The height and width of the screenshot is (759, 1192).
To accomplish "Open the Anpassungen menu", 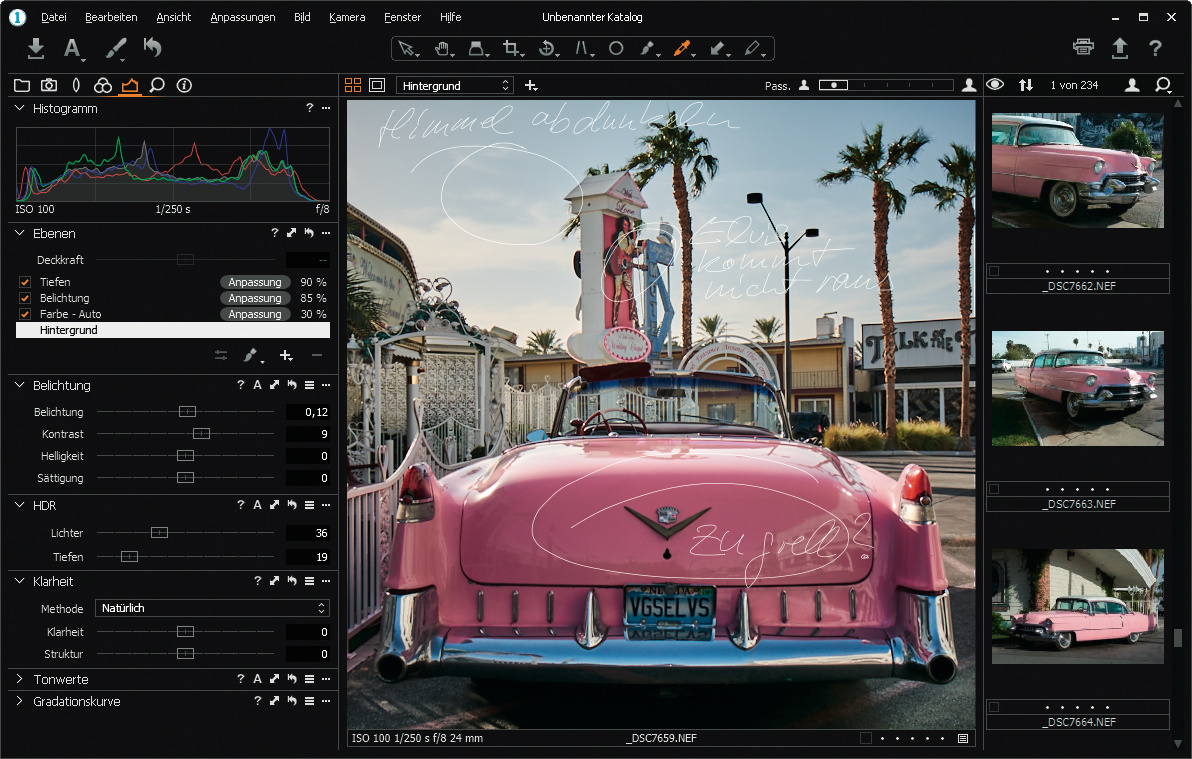I will tap(242, 17).
